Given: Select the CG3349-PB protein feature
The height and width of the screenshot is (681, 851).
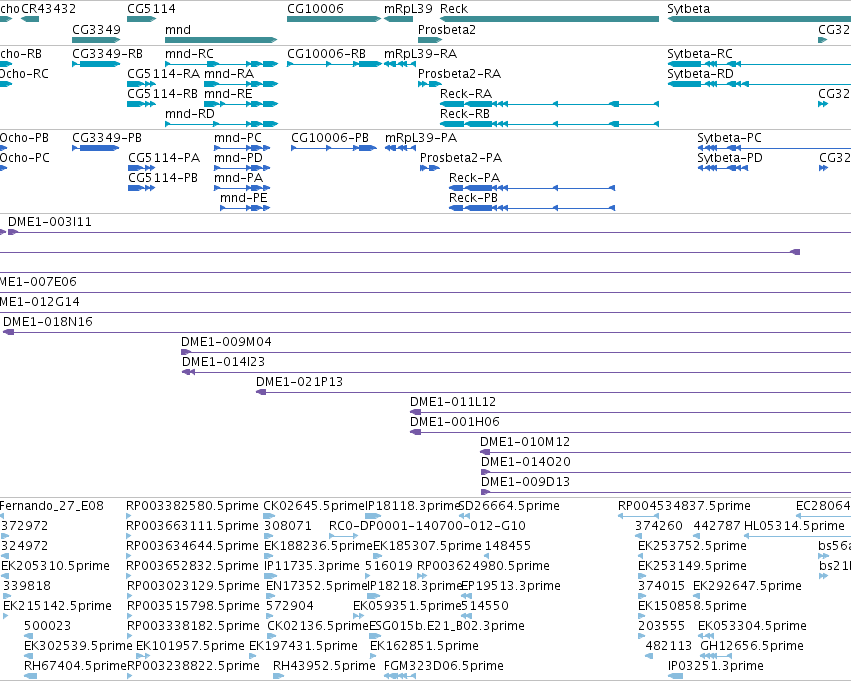Looking at the screenshot, I should click(x=96, y=148).
